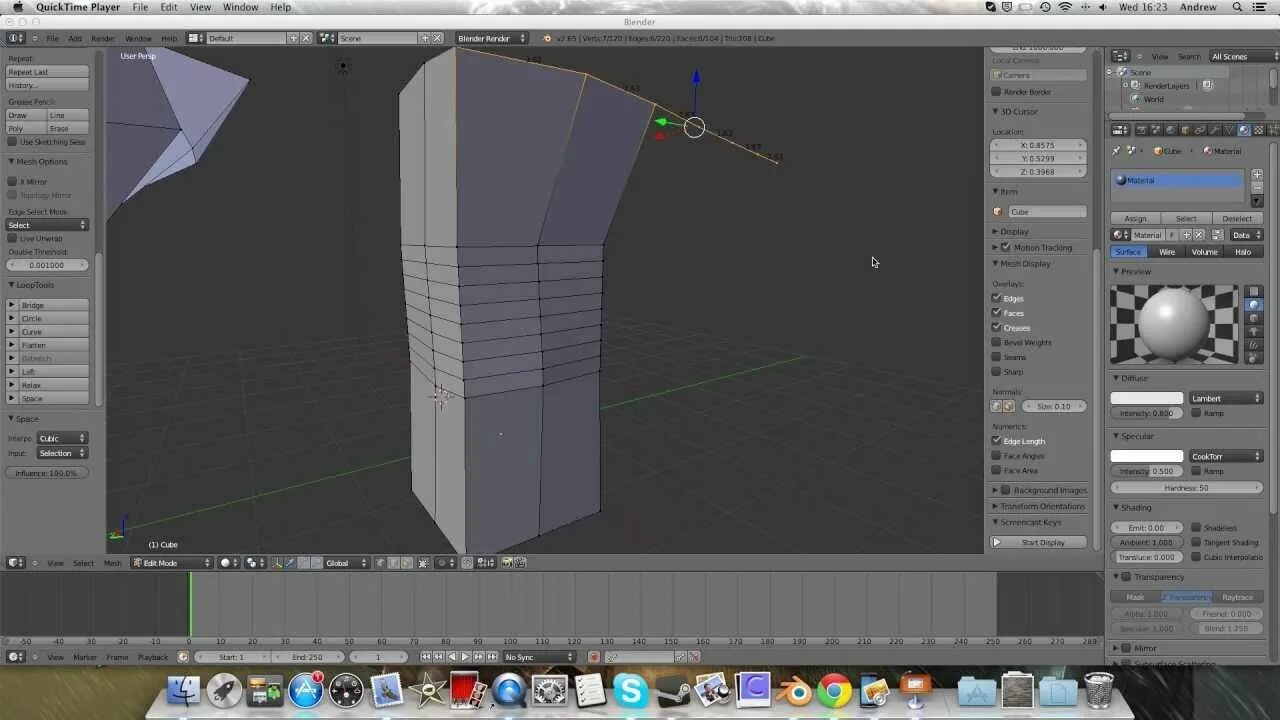
Task: Open the Texture properties checker icon
Action: click(1258, 130)
